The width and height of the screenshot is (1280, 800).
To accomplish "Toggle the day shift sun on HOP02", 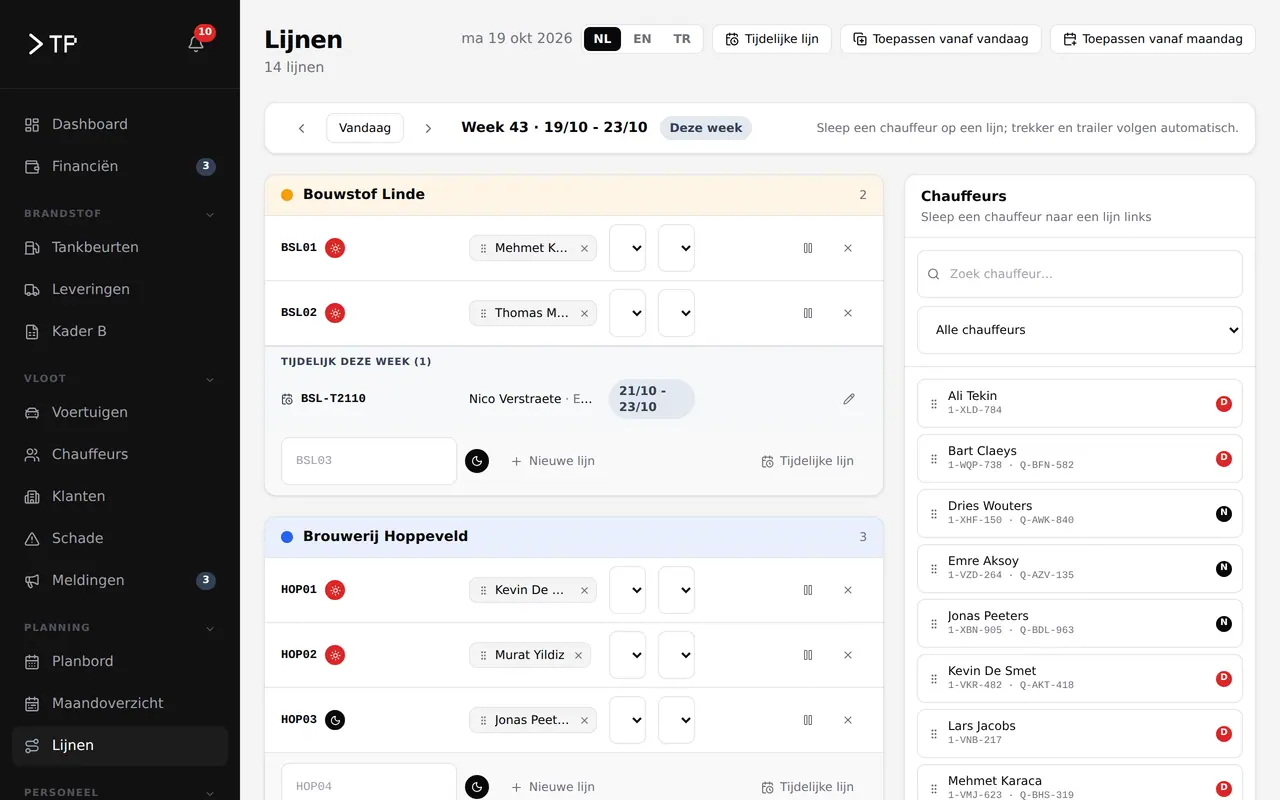I will point(335,655).
